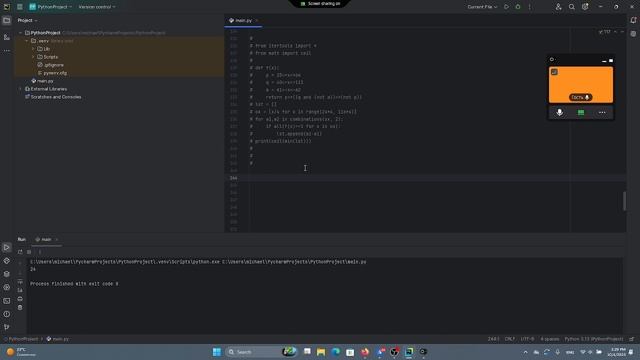Mute microphone in the screen-share widget

pyautogui.click(x=560, y=112)
